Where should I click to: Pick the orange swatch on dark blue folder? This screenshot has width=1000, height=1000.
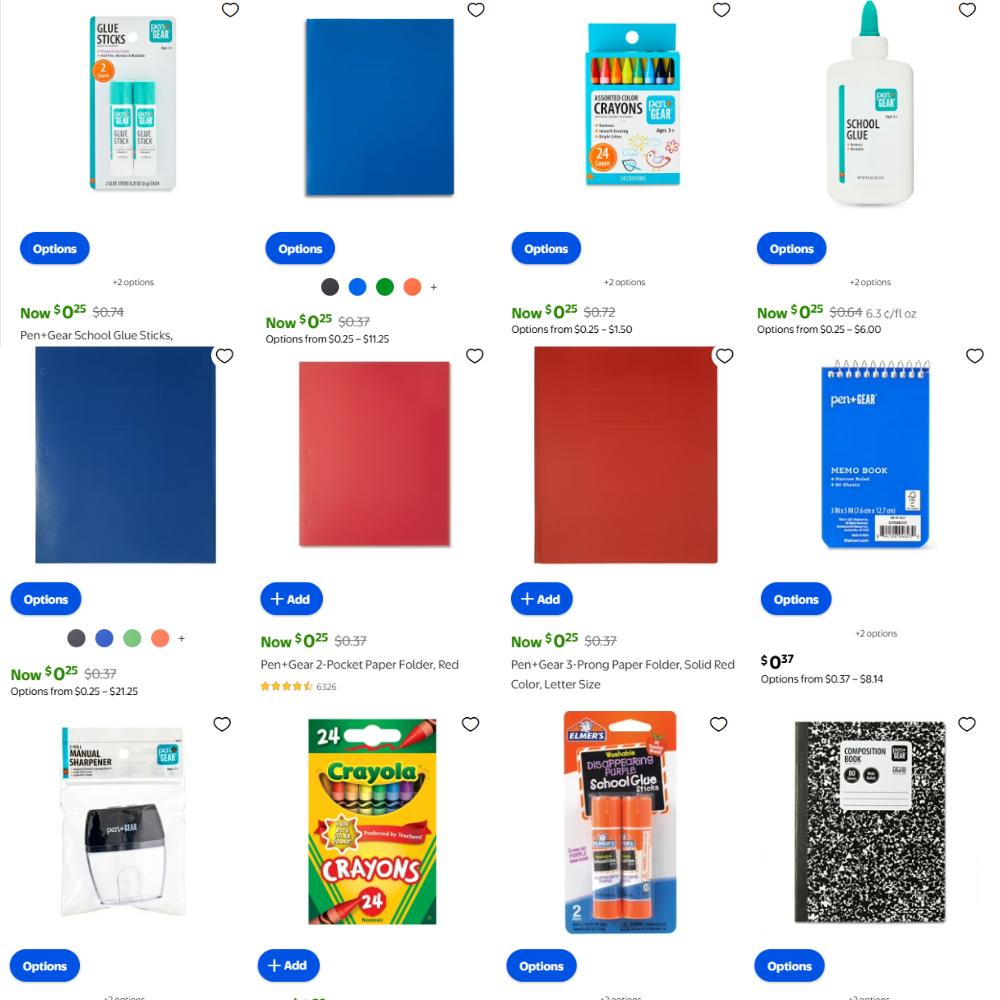(160, 638)
